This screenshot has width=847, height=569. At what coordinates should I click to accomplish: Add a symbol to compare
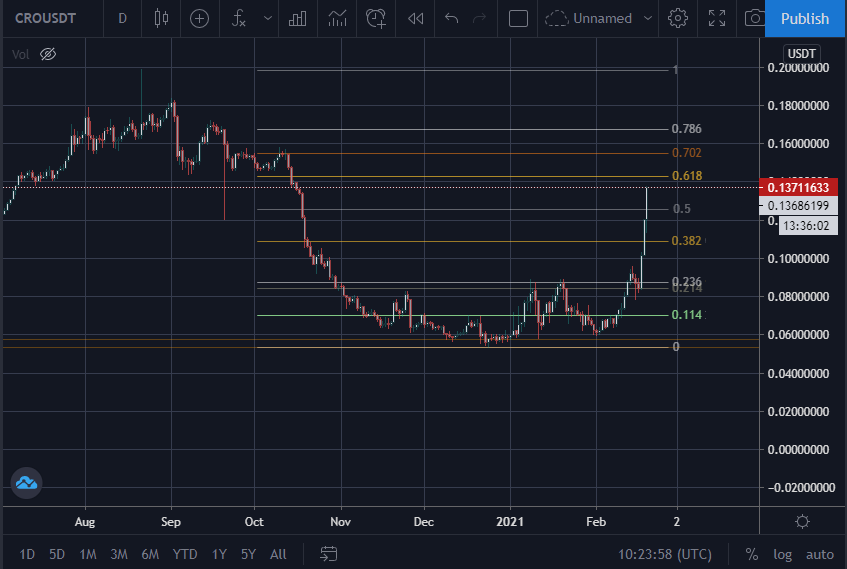coord(199,18)
